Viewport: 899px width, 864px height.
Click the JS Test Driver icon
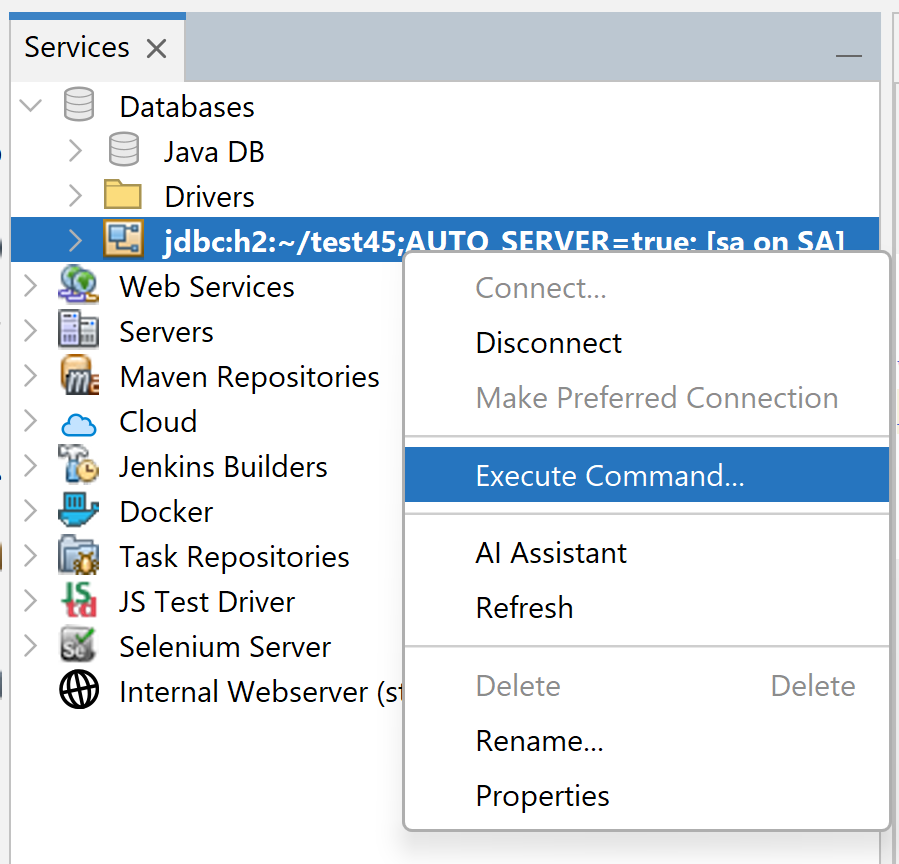click(78, 601)
